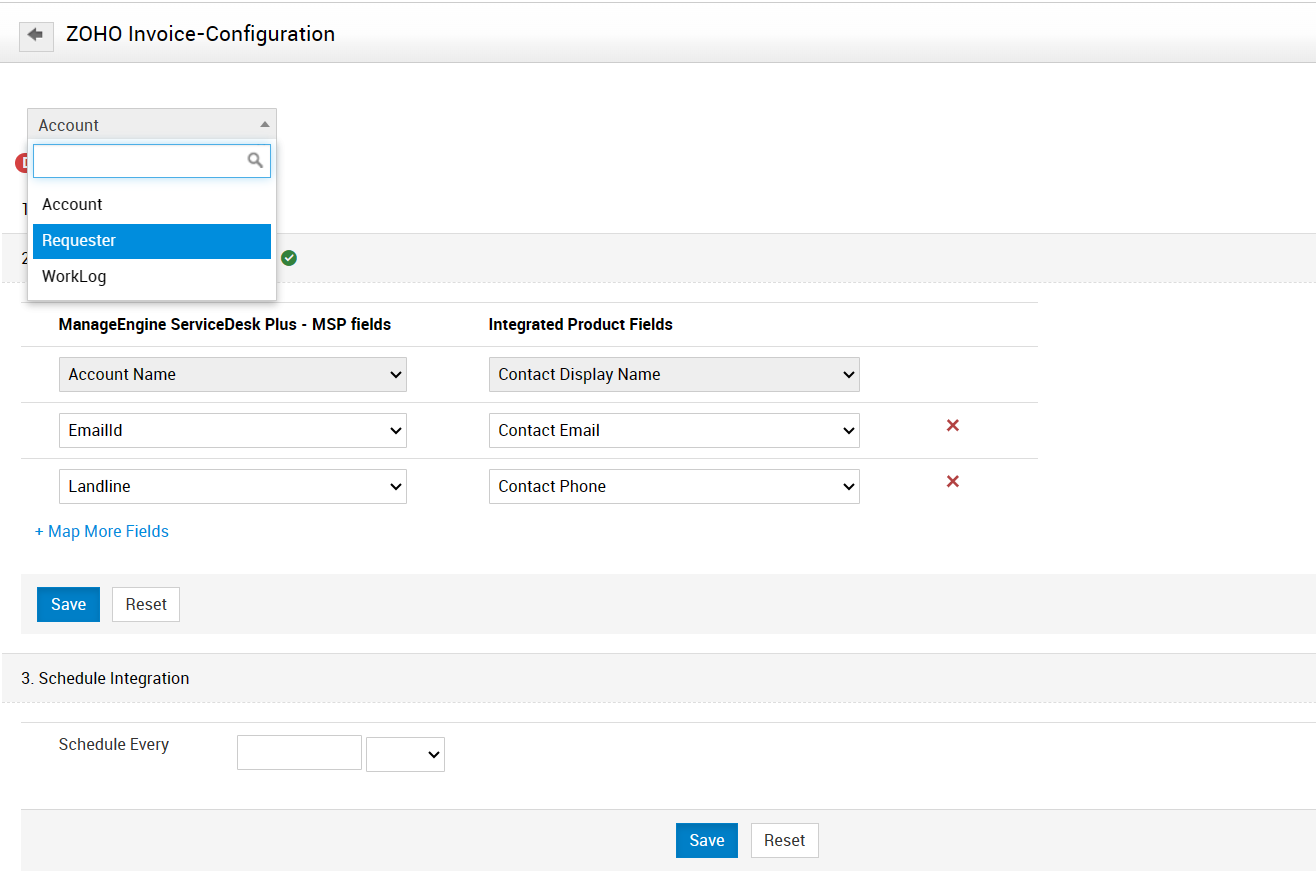The width and height of the screenshot is (1316, 874).
Task: Collapse the Account module dropdown arrow
Action: coord(264,125)
